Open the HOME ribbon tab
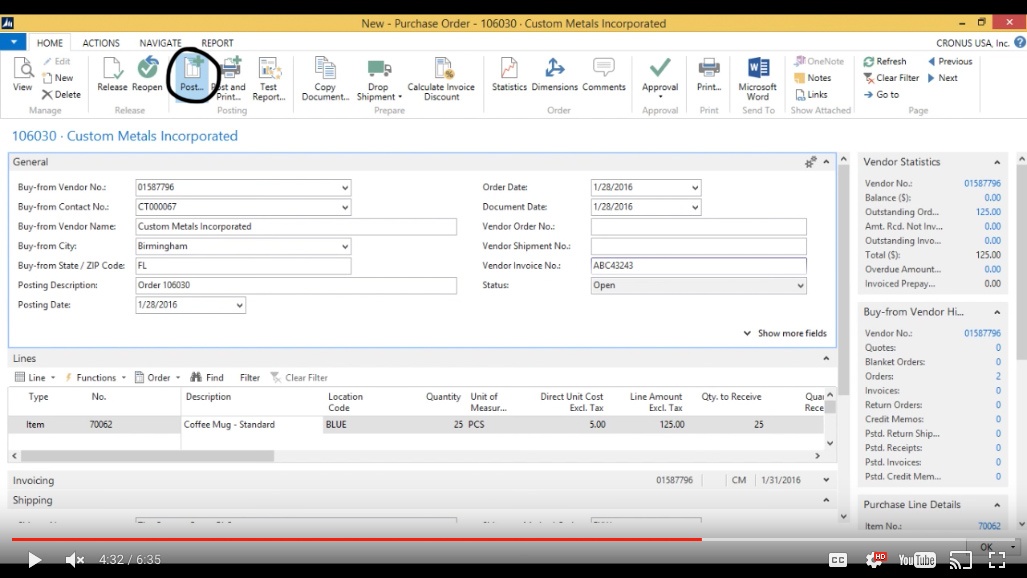The height and width of the screenshot is (578, 1027). [x=50, y=43]
